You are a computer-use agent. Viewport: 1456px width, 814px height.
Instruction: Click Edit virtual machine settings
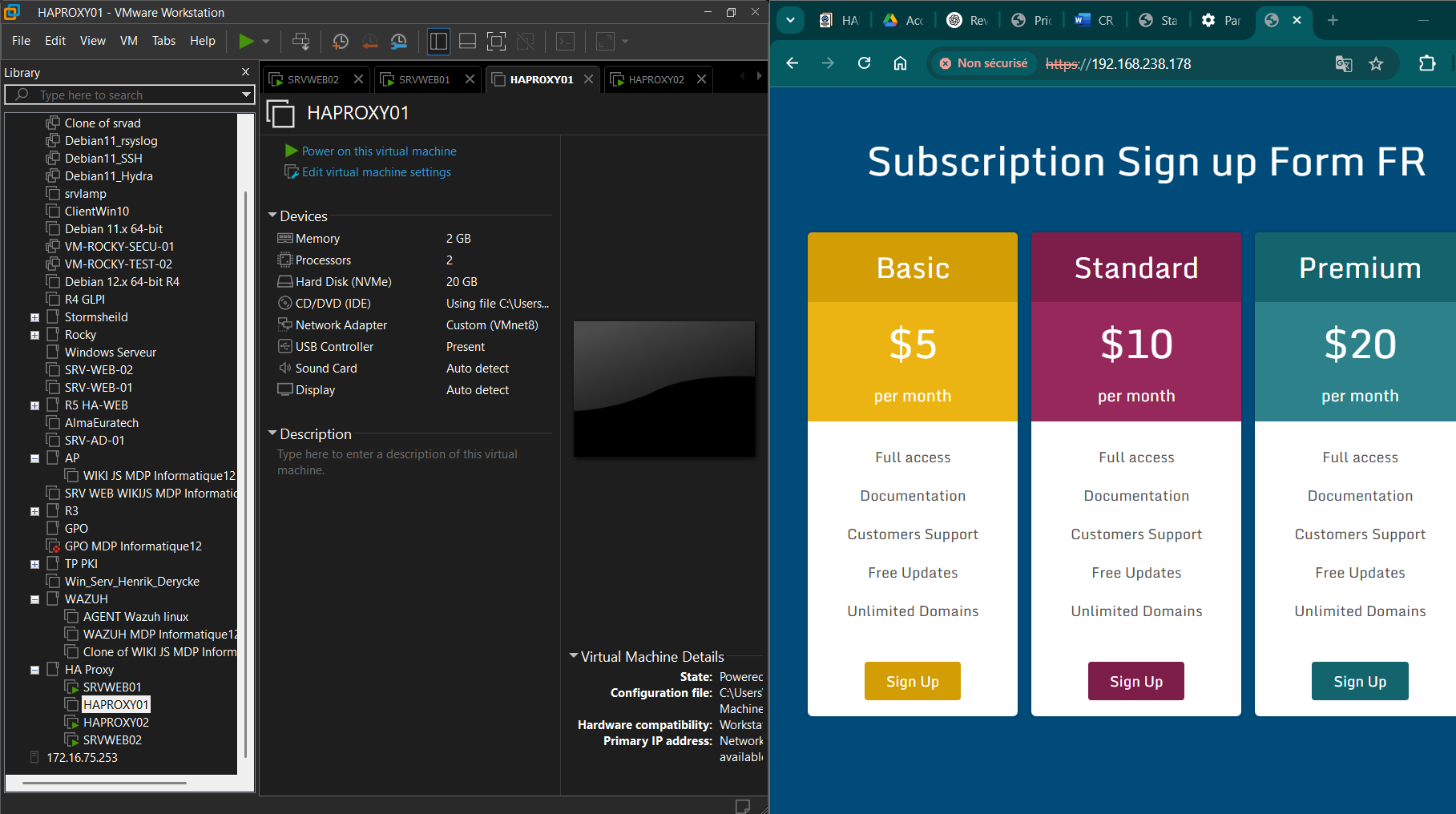coord(377,172)
